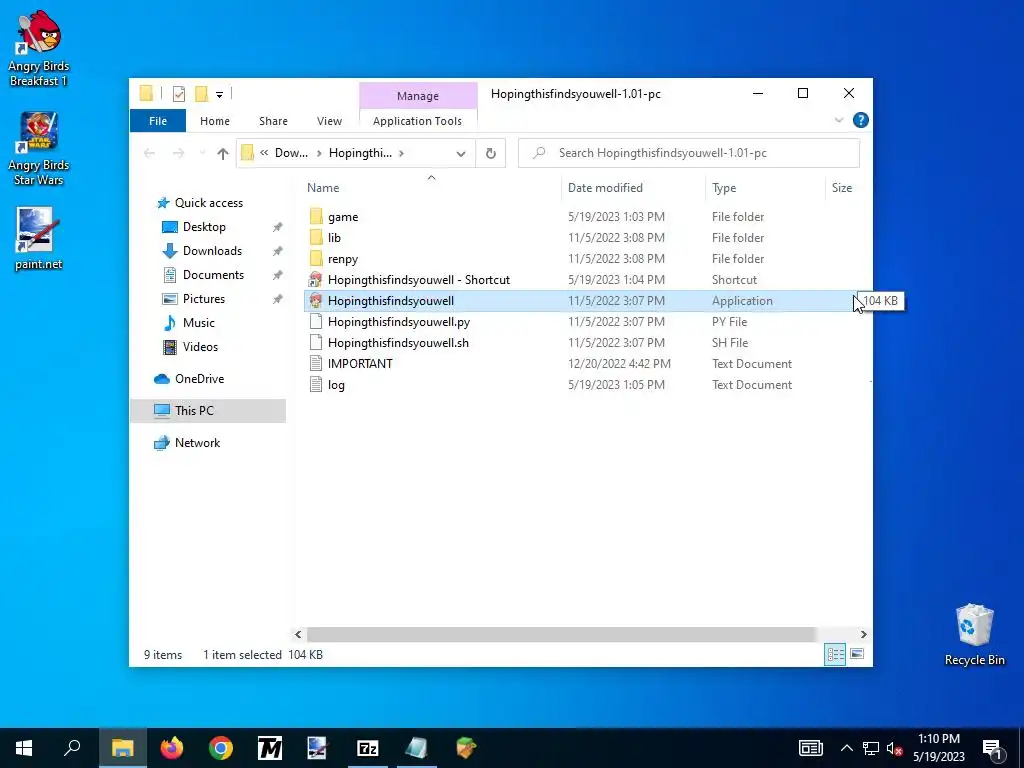
Task: Click the Hopingthi... breadcrumb in address bar
Action: click(x=360, y=153)
